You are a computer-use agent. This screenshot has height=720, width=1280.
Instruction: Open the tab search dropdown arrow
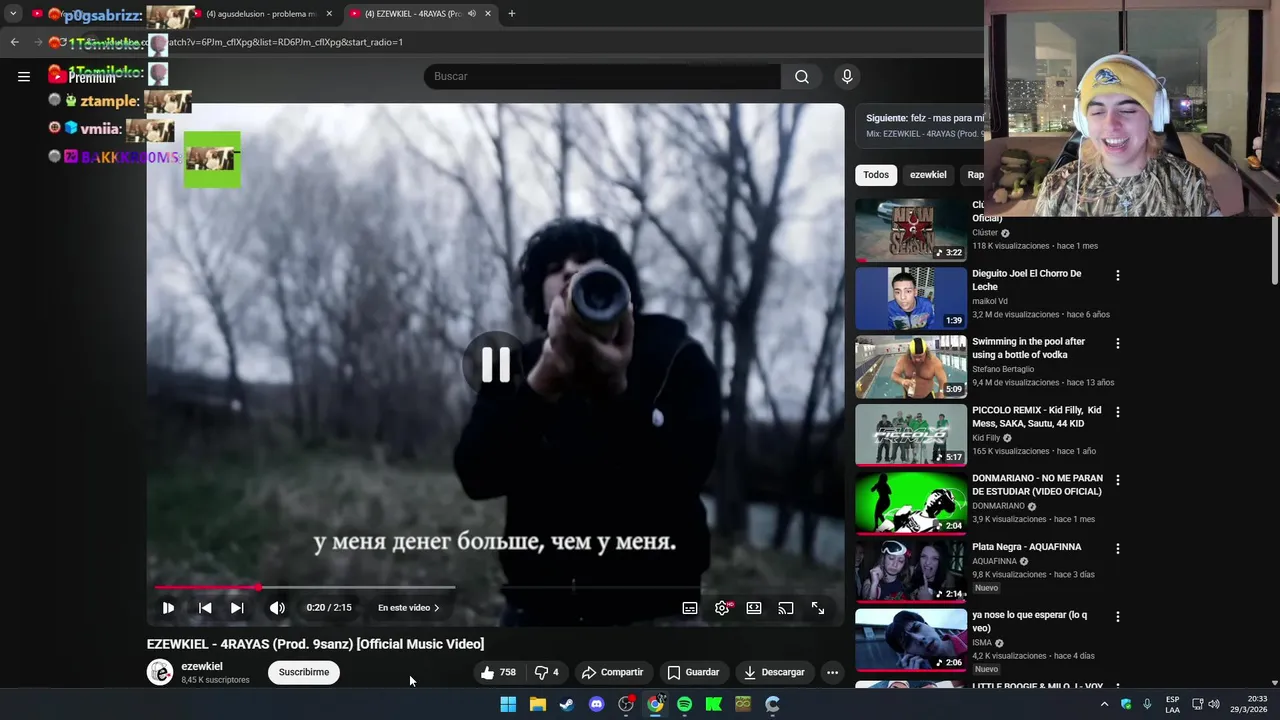coord(13,14)
